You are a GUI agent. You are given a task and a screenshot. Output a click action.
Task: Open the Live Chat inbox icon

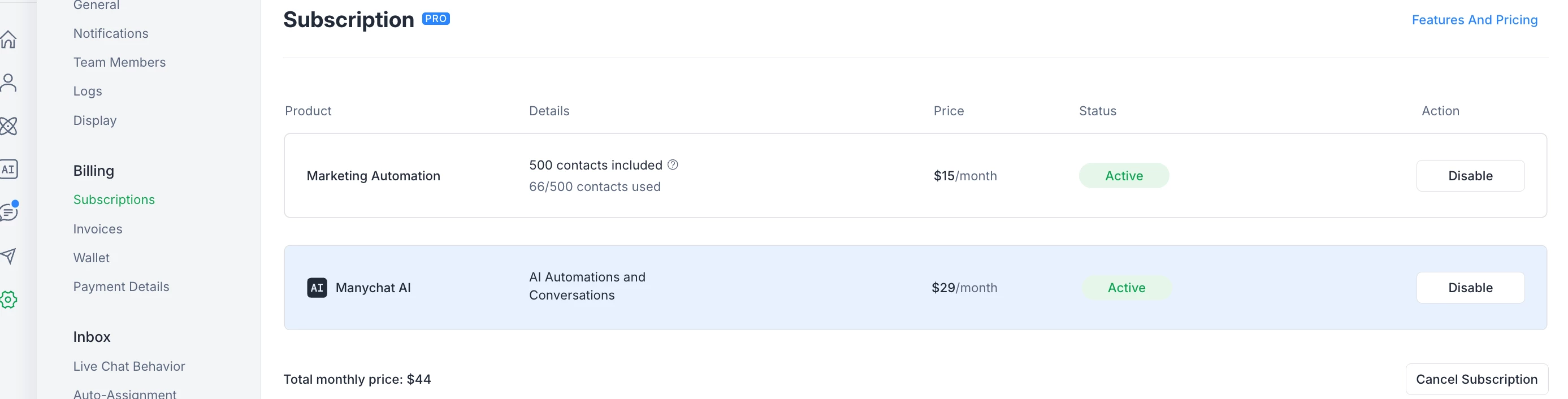point(8,212)
